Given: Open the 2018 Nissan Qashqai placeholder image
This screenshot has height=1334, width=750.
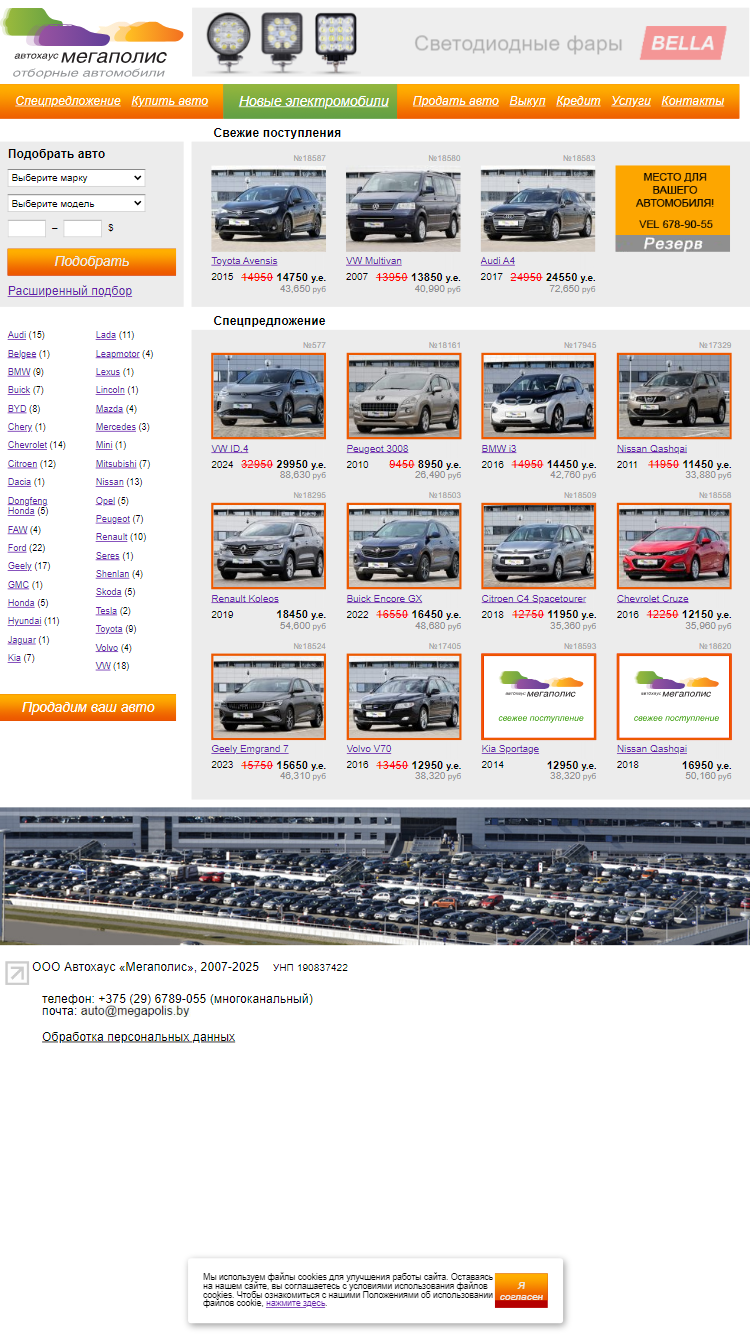Looking at the screenshot, I should 674,697.
